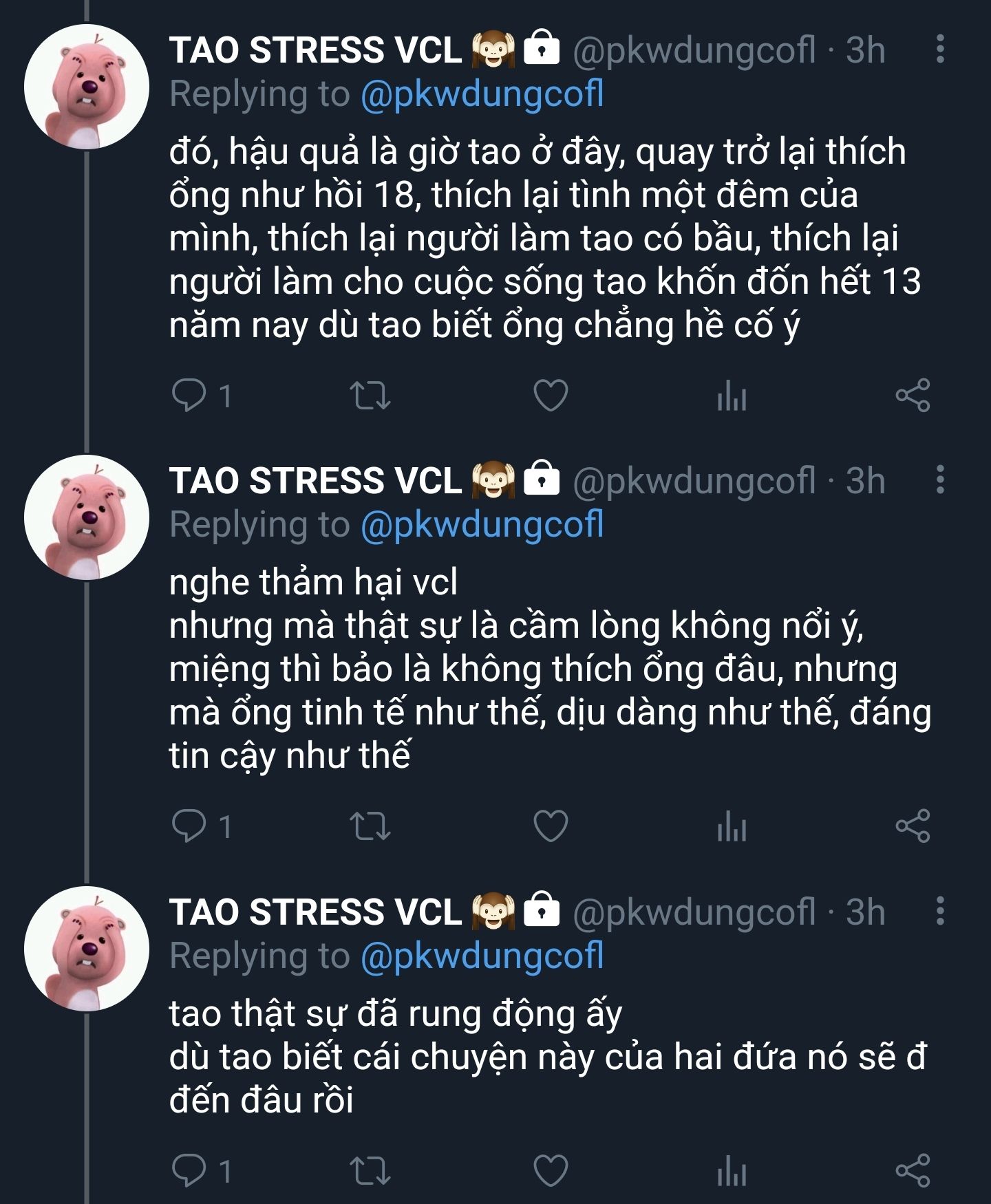Retweet the first tweet

pos(370,396)
